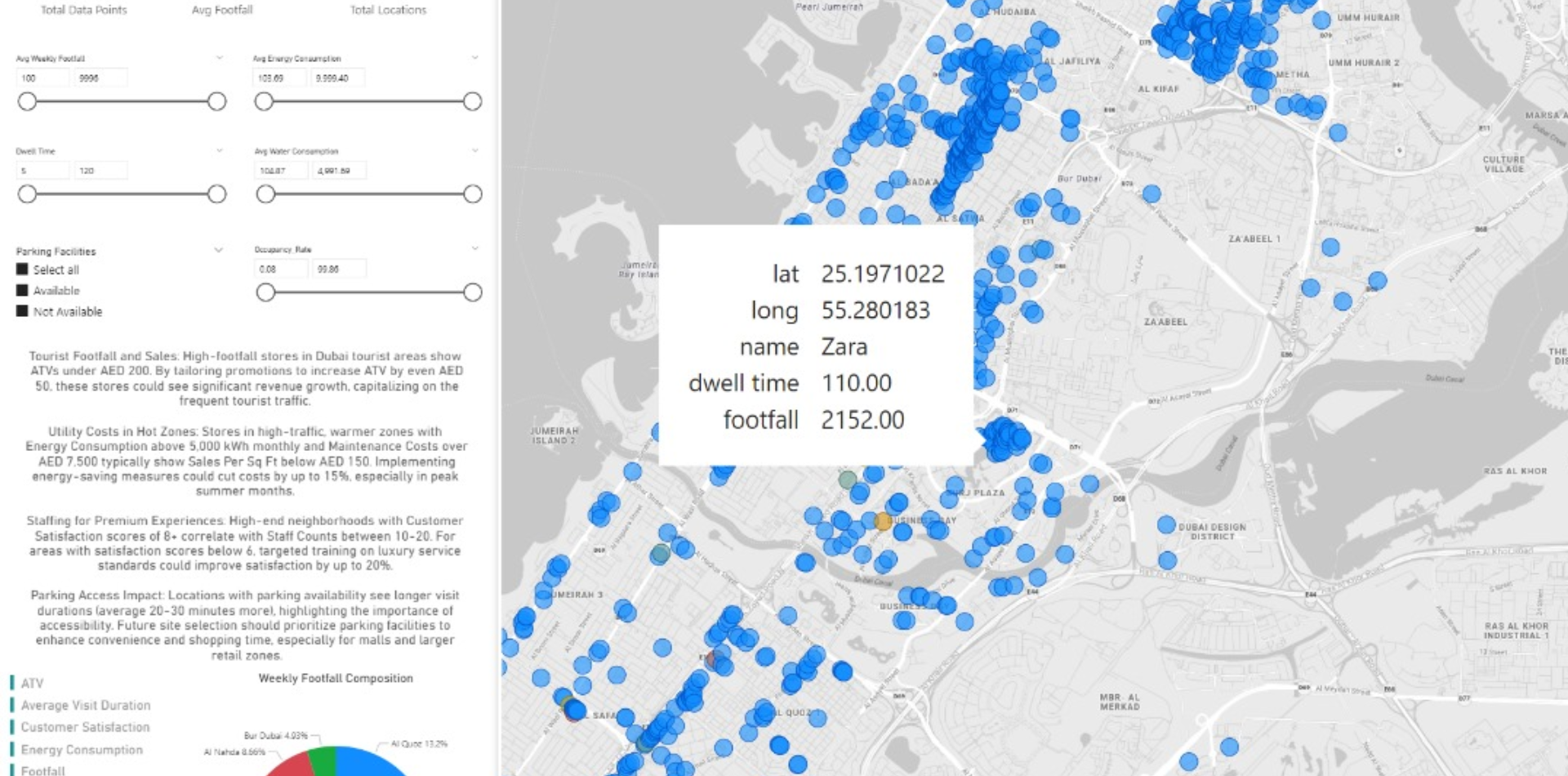This screenshot has height=776, width=1568.
Task: Choose Energy Consumption metric option
Action: point(82,749)
